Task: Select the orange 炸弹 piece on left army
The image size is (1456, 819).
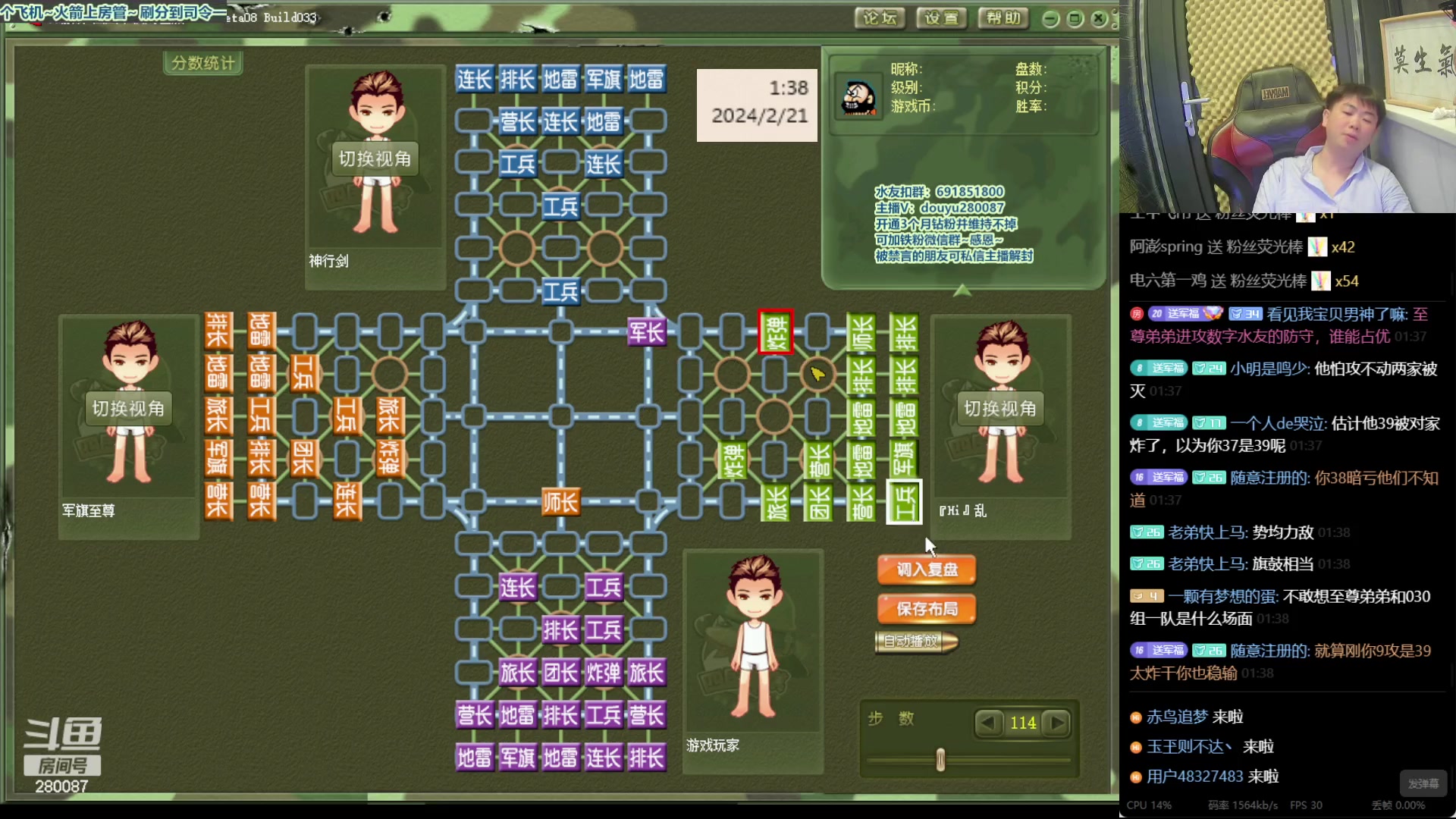Action: click(x=389, y=459)
